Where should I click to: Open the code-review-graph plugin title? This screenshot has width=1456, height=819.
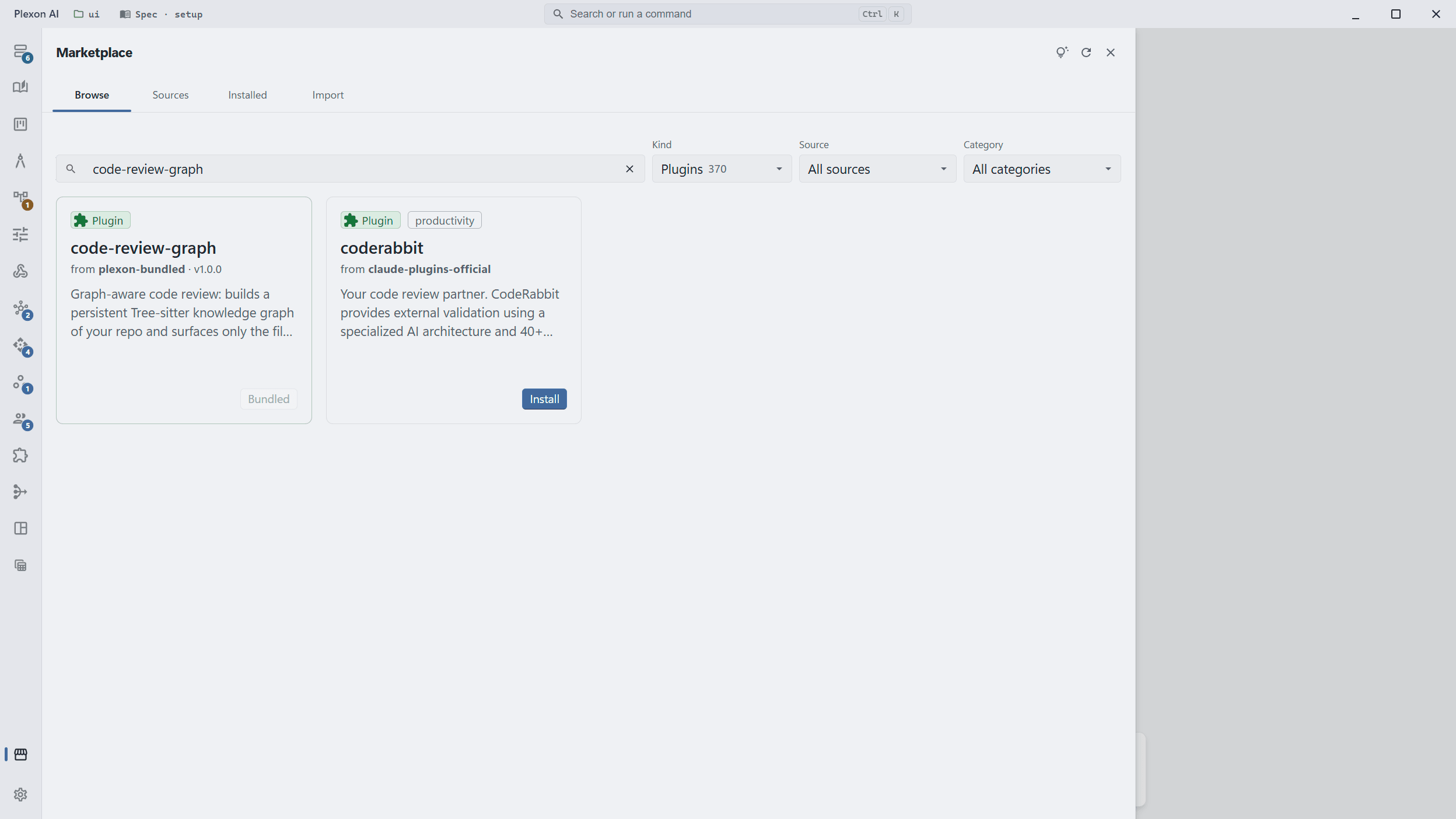(143, 248)
